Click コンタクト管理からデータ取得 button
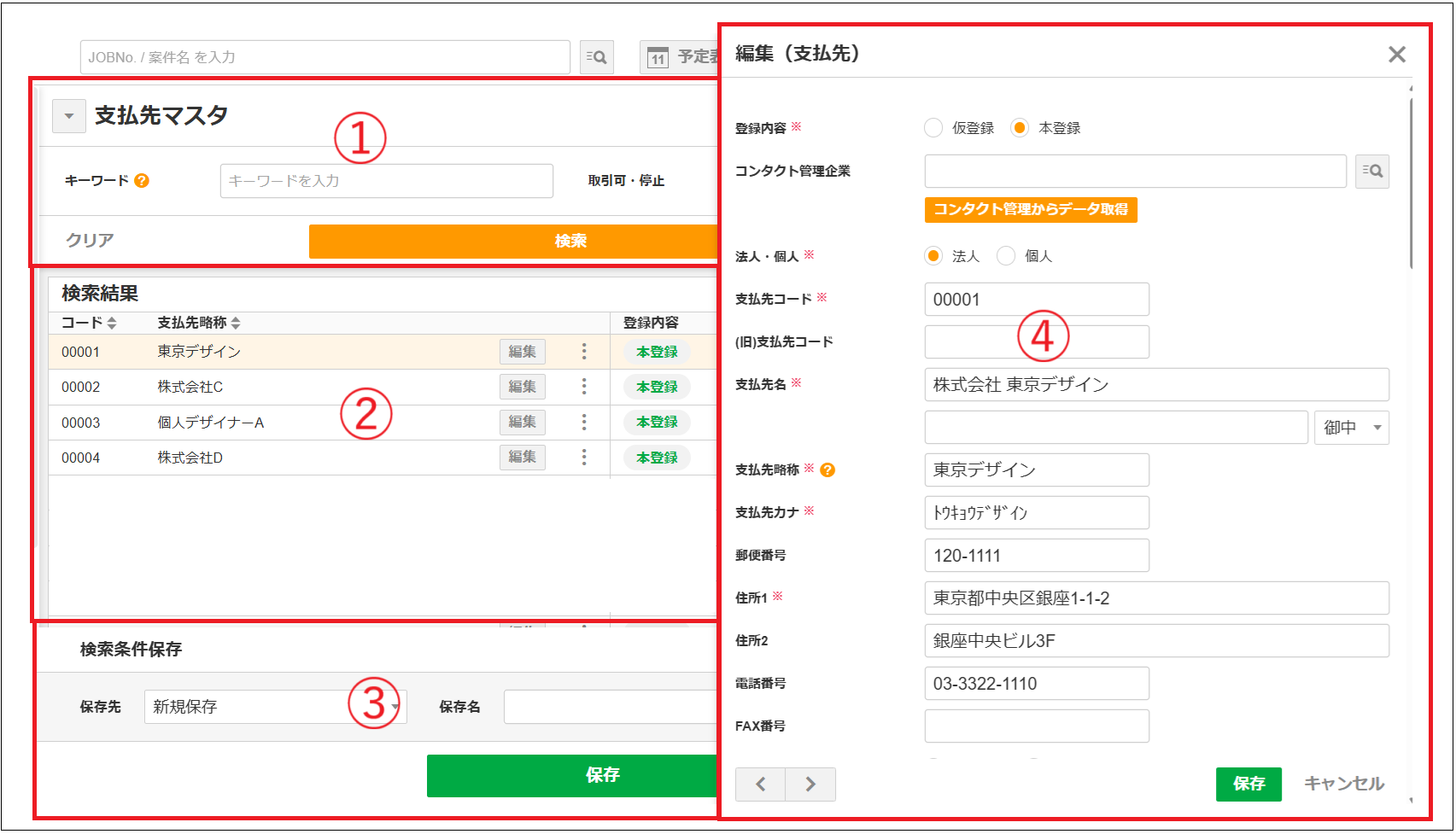Screen dimensions: 1456x834 1031,210
